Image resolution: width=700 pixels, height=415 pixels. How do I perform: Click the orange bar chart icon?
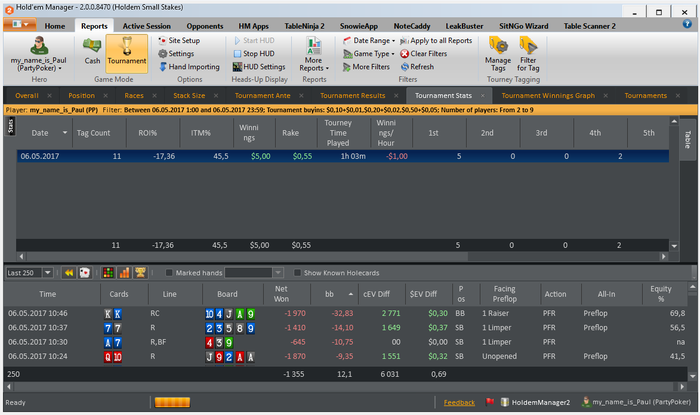(x=124, y=273)
